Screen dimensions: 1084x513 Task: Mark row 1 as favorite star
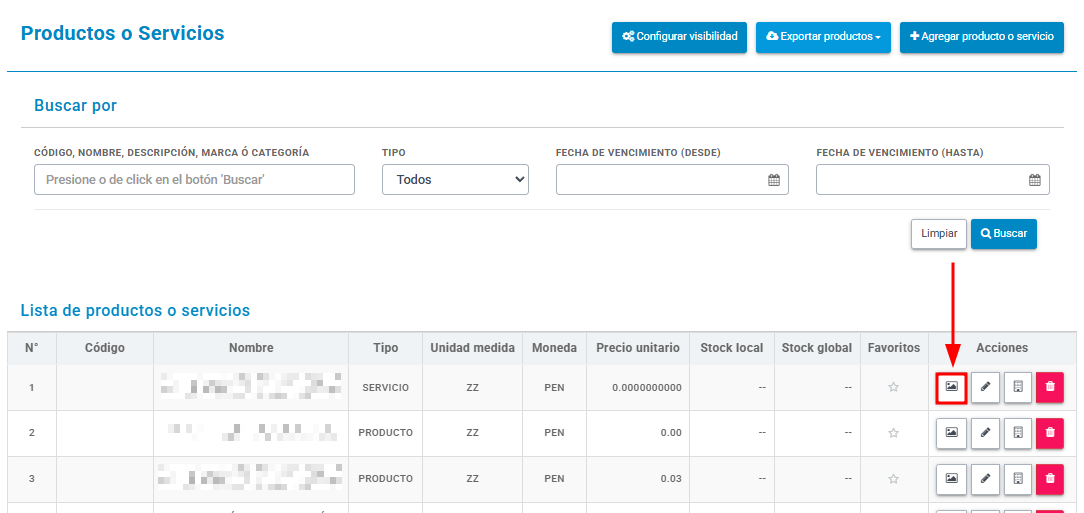893,387
